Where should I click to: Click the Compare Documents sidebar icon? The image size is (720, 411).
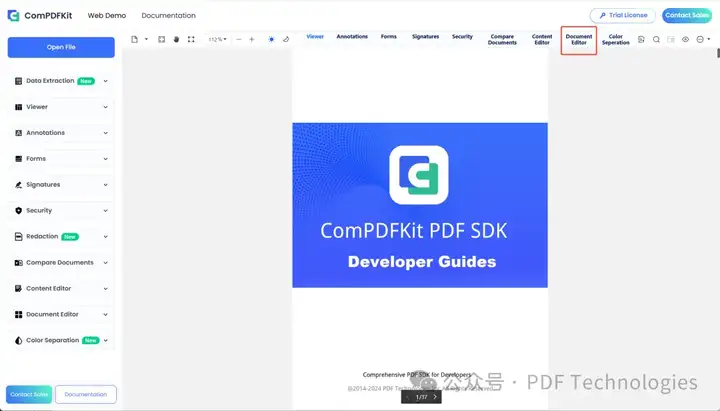[x=18, y=263]
